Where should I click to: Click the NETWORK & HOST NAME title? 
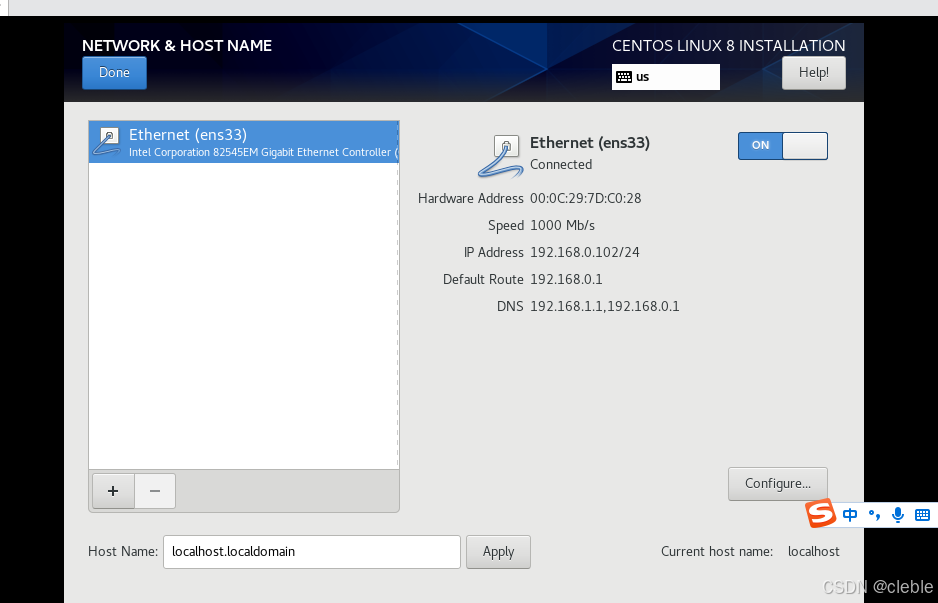pyautogui.click(x=177, y=46)
